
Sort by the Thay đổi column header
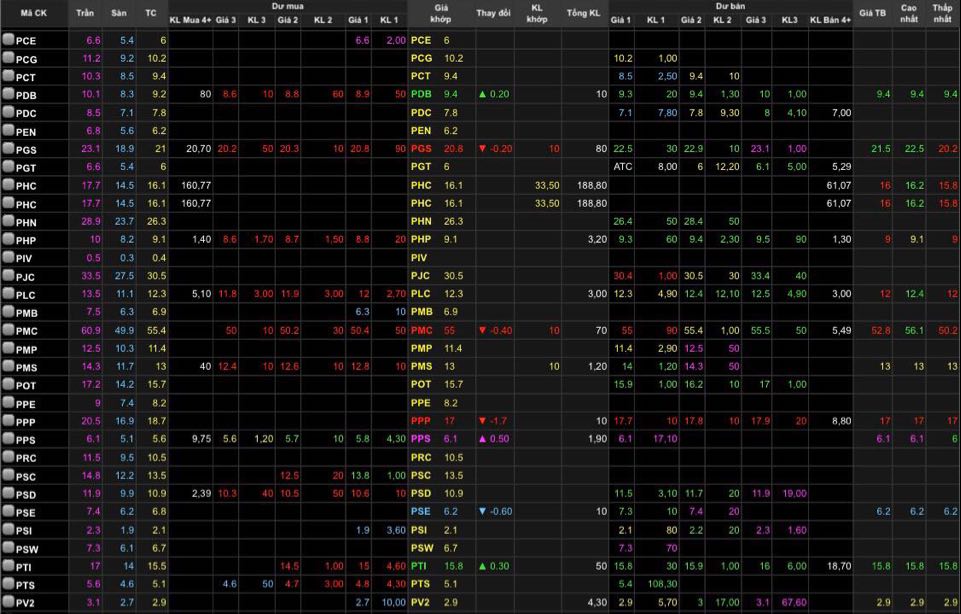point(494,13)
